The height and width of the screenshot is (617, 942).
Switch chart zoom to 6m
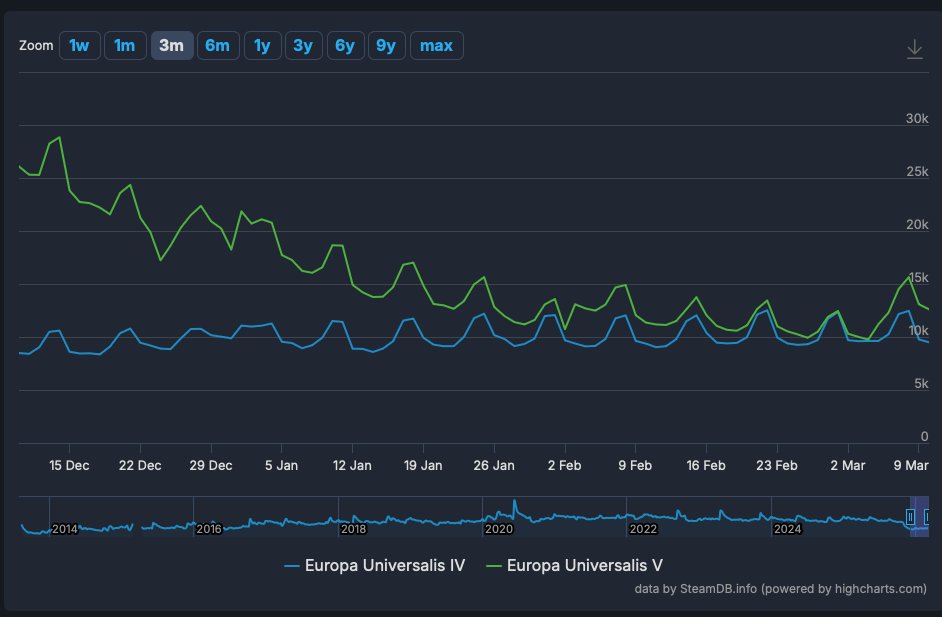(x=218, y=46)
